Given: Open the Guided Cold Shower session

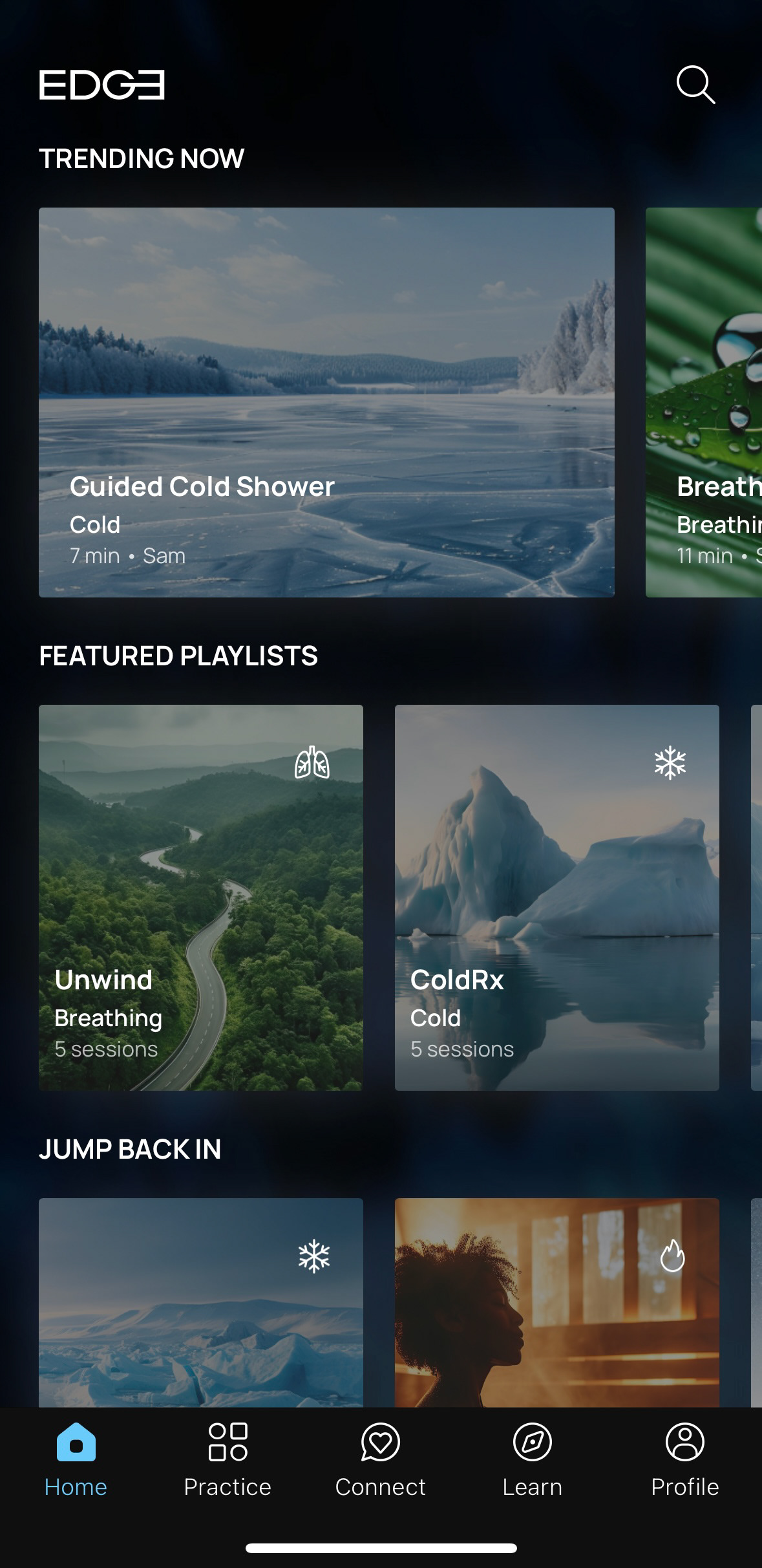Looking at the screenshot, I should click(x=326, y=402).
